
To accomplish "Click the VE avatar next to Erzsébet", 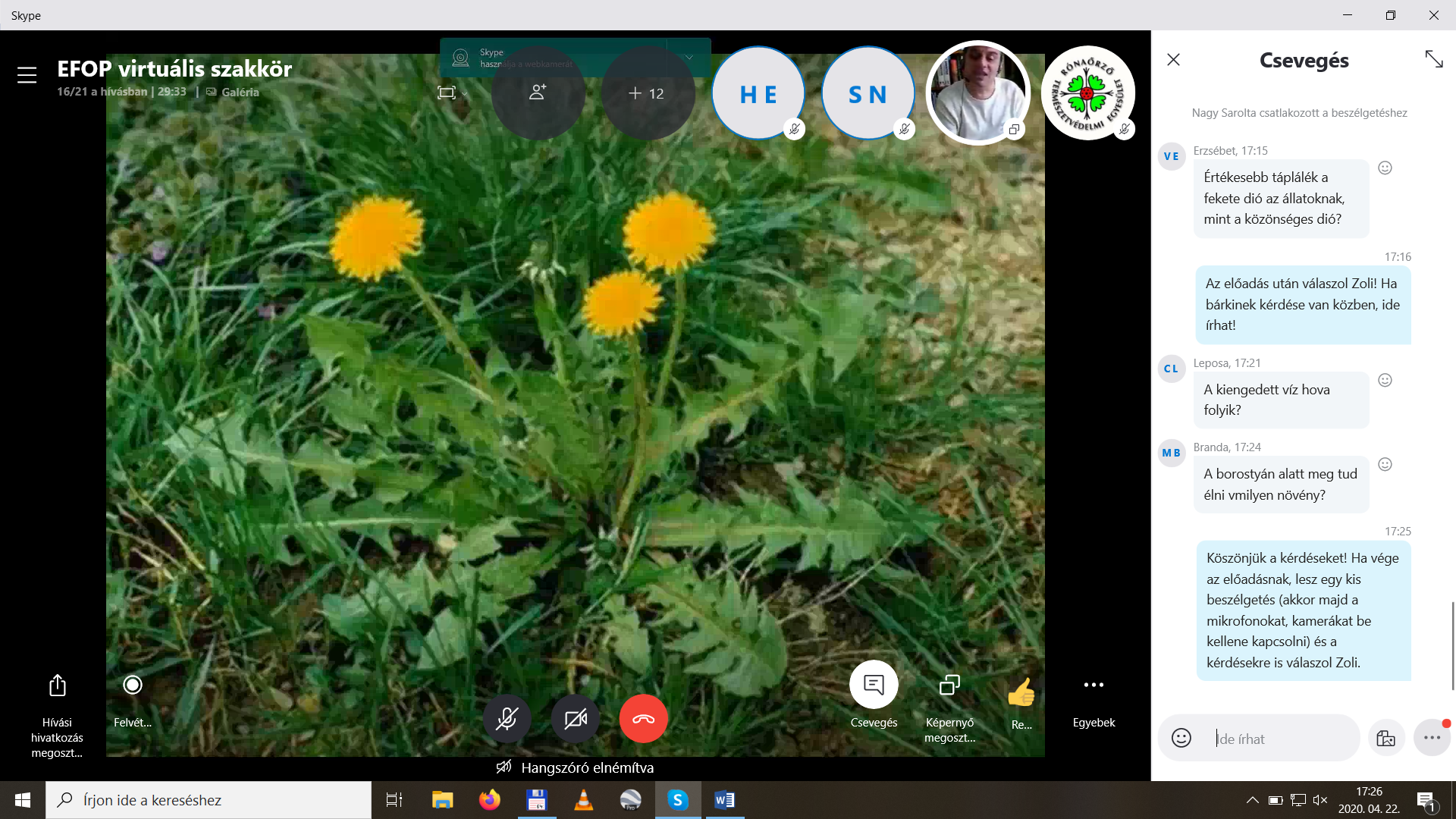I will (x=1172, y=156).
